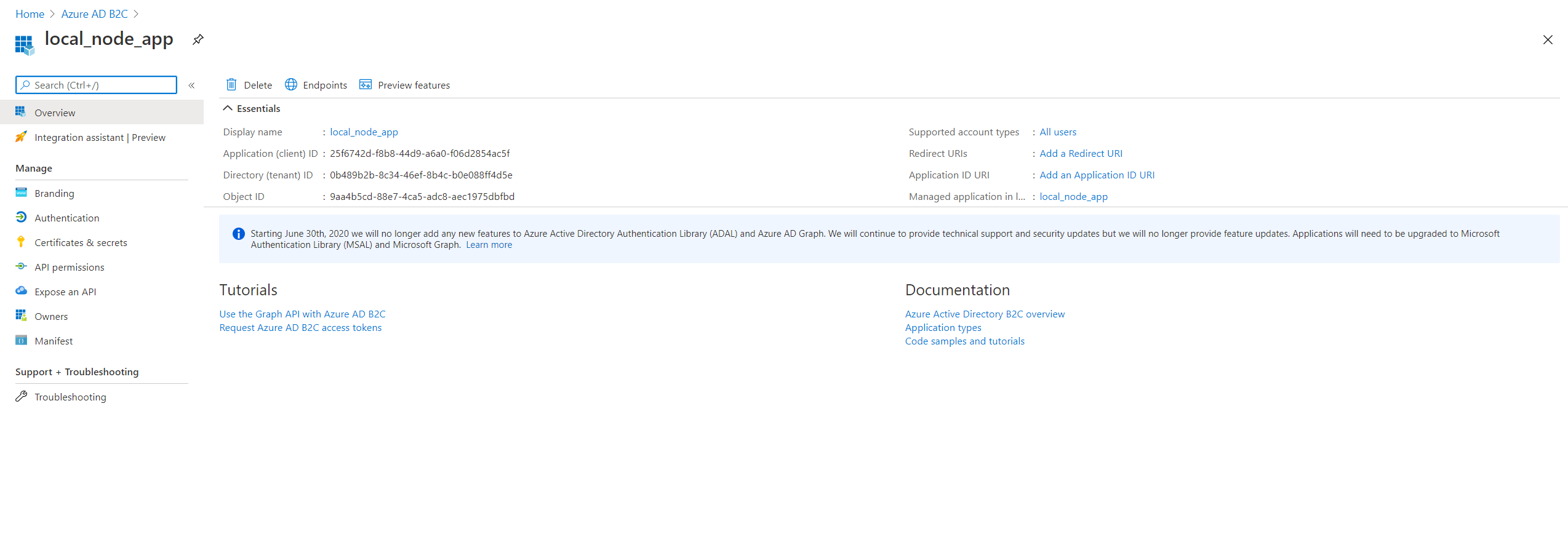Open Integration assistant | Preview
Screen dimensions: 1568x545
click(102, 137)
